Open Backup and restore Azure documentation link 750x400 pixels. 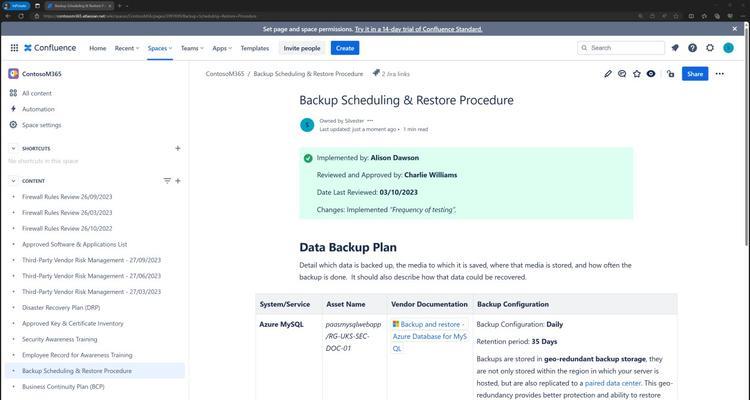[x=430, y=336]
